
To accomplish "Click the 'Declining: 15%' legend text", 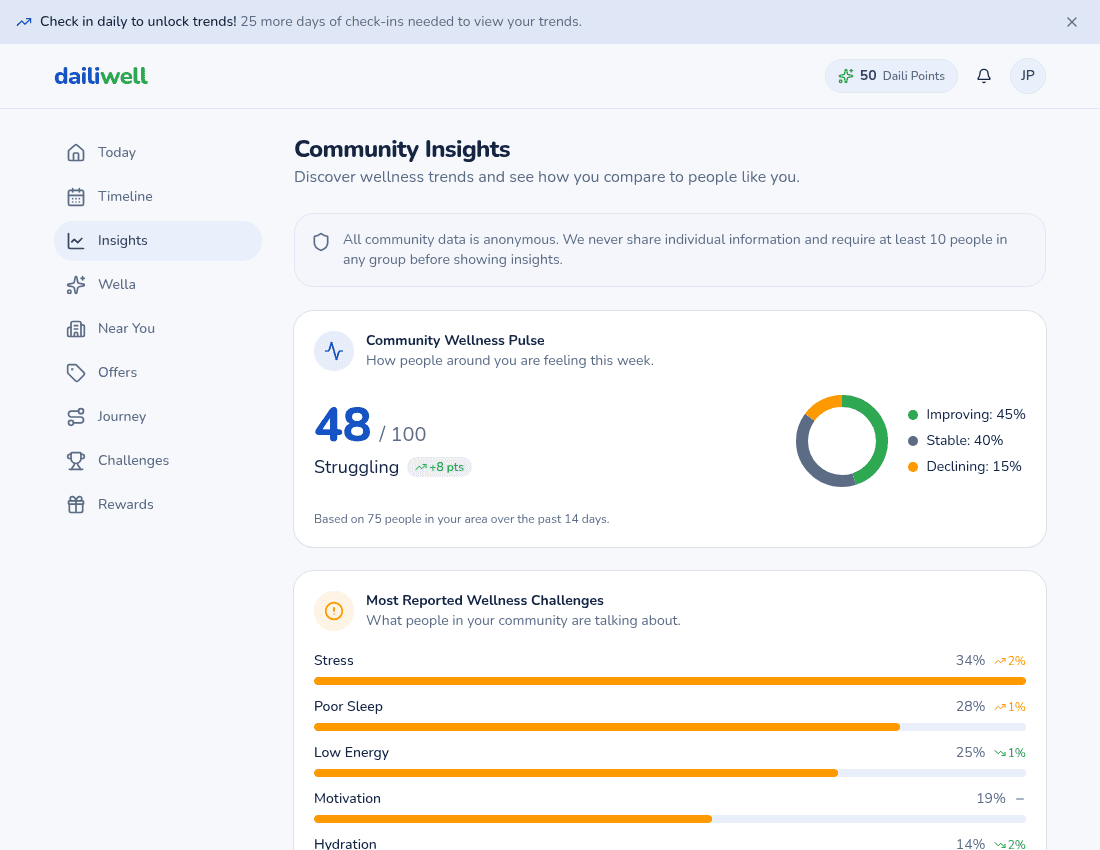I will tap(974, 466).
